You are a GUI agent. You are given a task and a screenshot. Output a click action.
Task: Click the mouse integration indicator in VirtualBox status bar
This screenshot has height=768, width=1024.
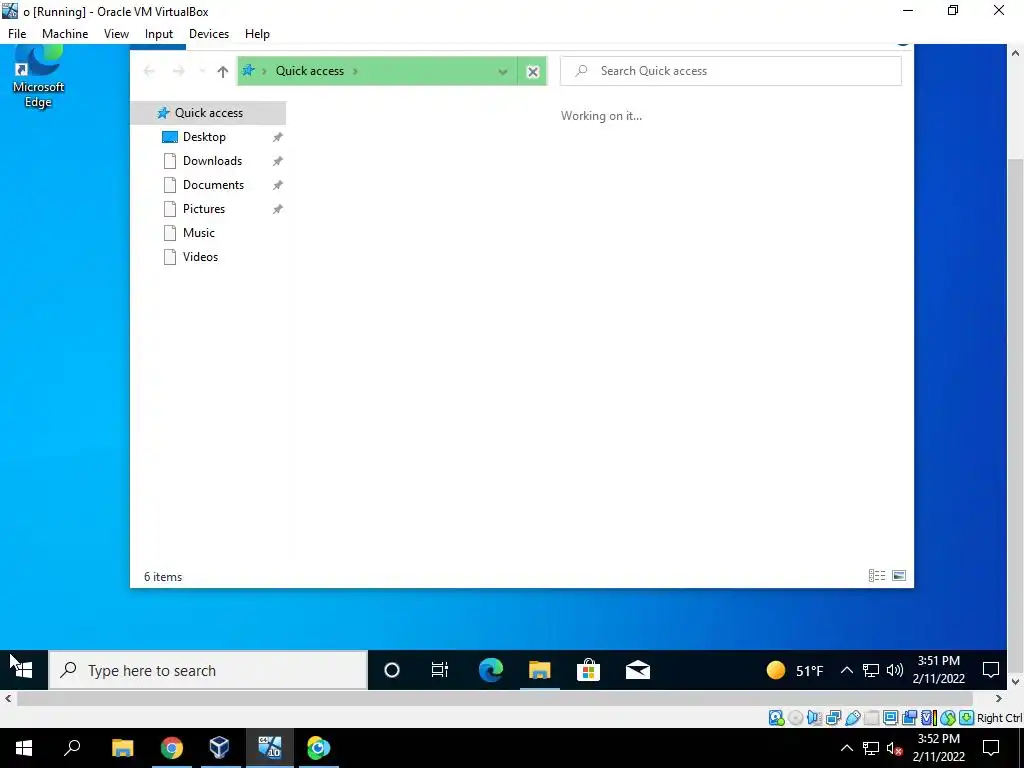948,718
